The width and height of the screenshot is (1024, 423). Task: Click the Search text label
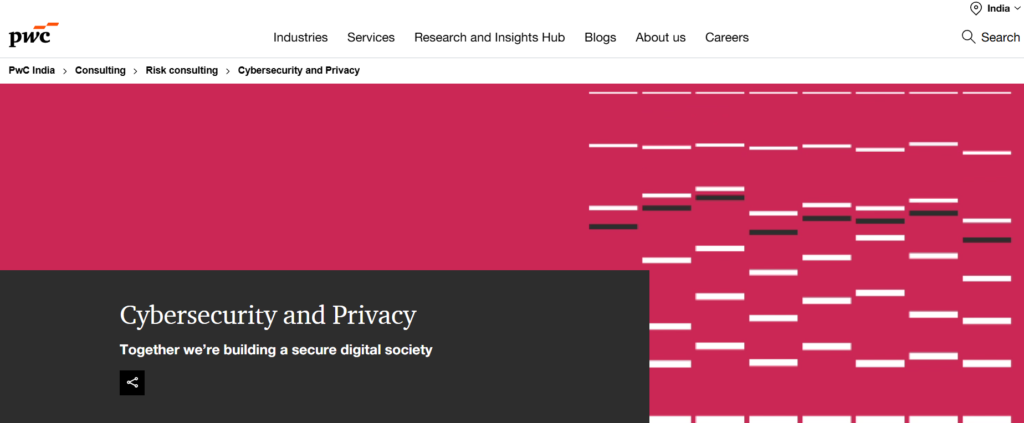[x=1000, y=37]
